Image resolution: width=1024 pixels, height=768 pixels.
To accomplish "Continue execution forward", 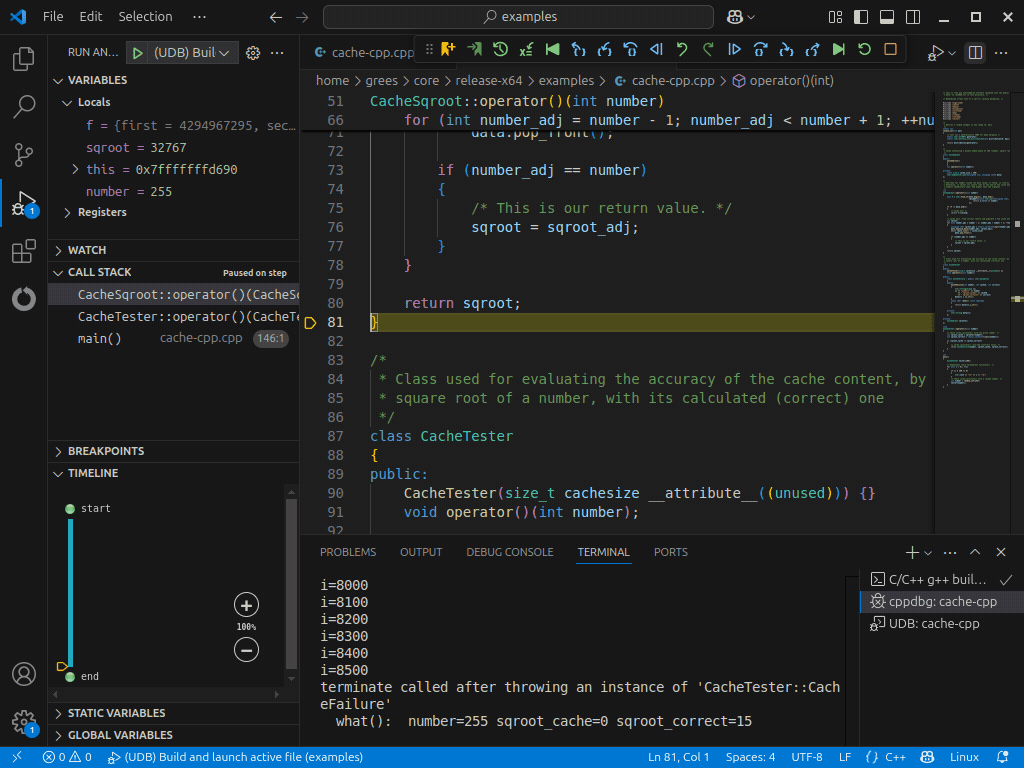I will (735, 50).
